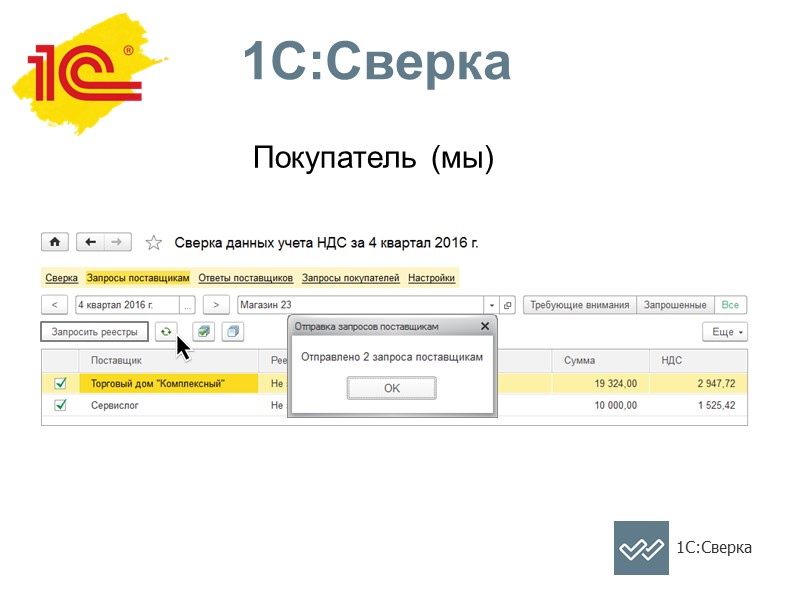Switch to Ответы поставщиков tab
The width and height of the screenshot is (800, 600).
pos(245,278)
